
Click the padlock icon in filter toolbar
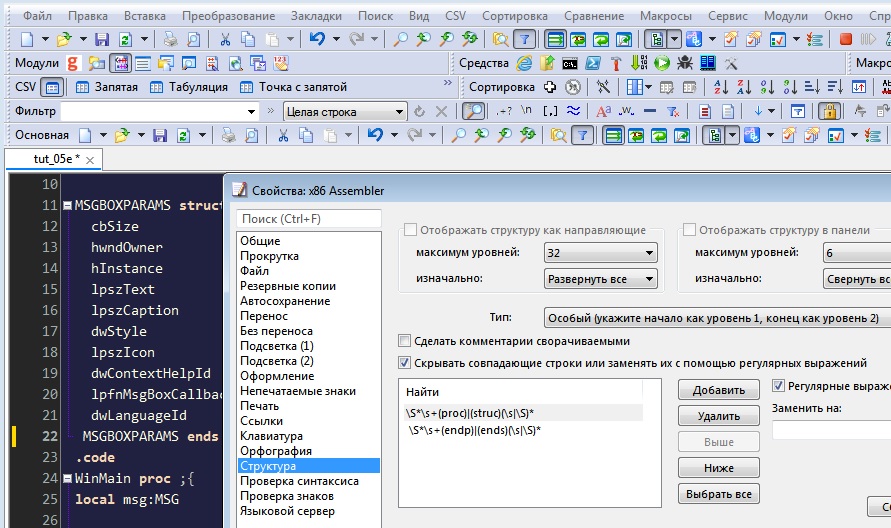pyautogui.click(x=828, y=111)
